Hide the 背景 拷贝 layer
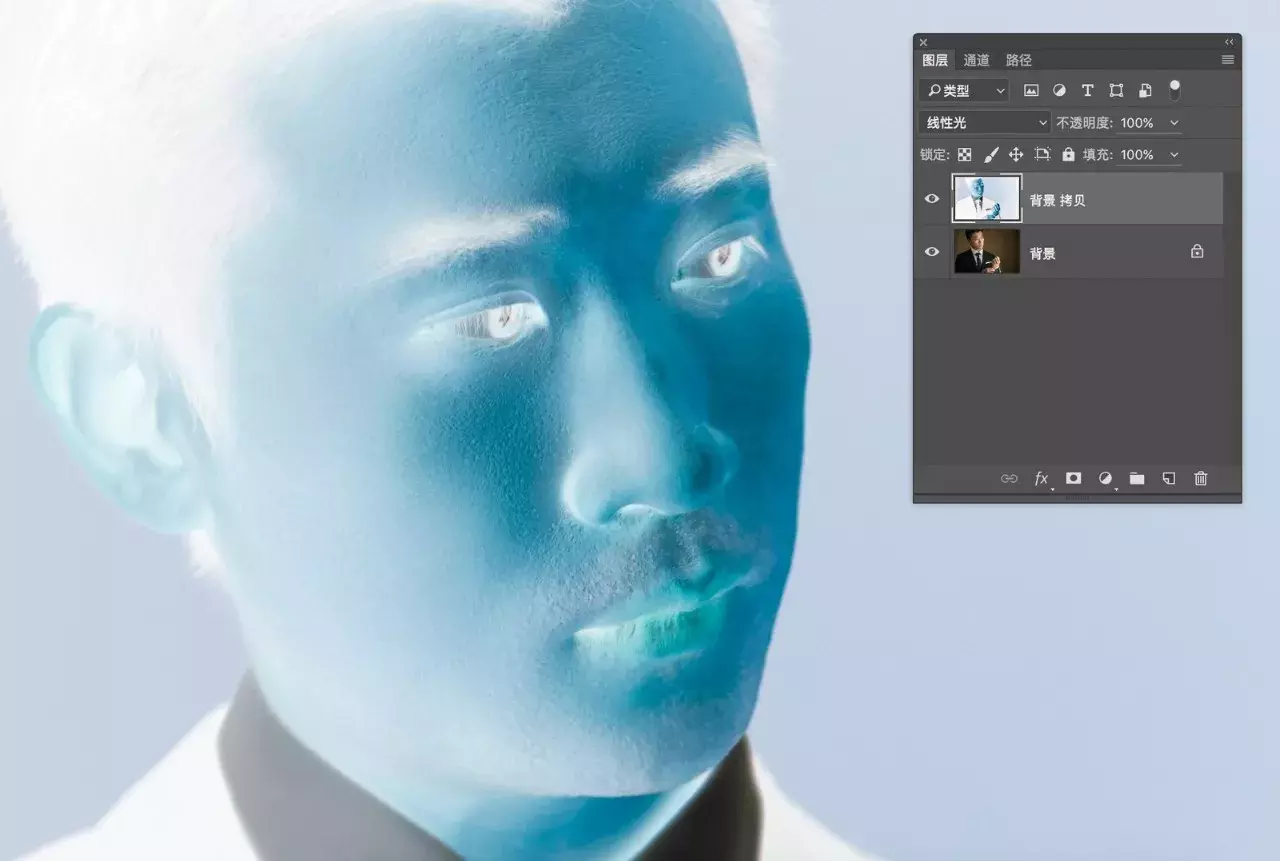Viewport: 1280px width, 861px height. pyautogui.click(x=932, y=199)
